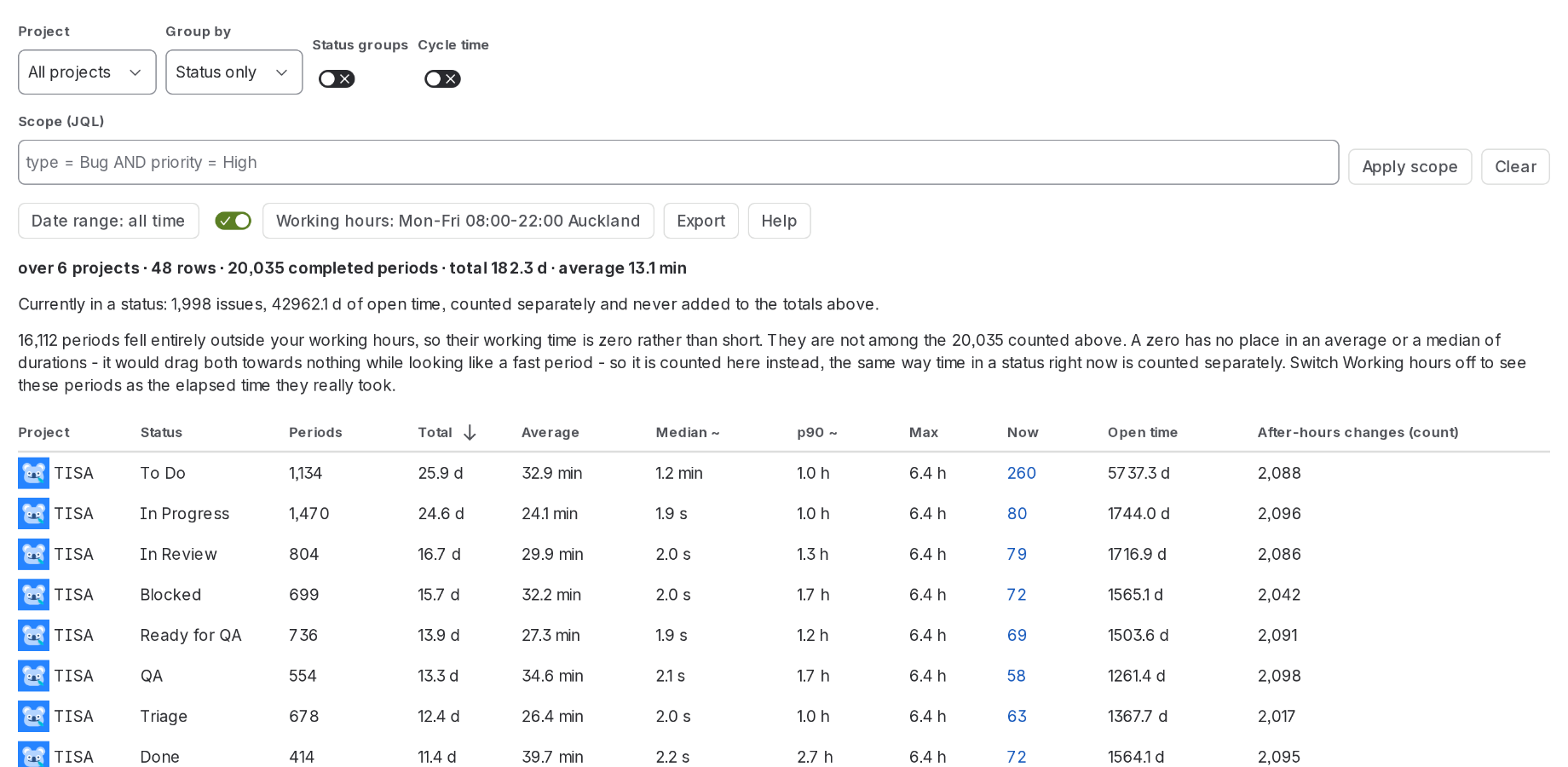Open the Help button

779,222
